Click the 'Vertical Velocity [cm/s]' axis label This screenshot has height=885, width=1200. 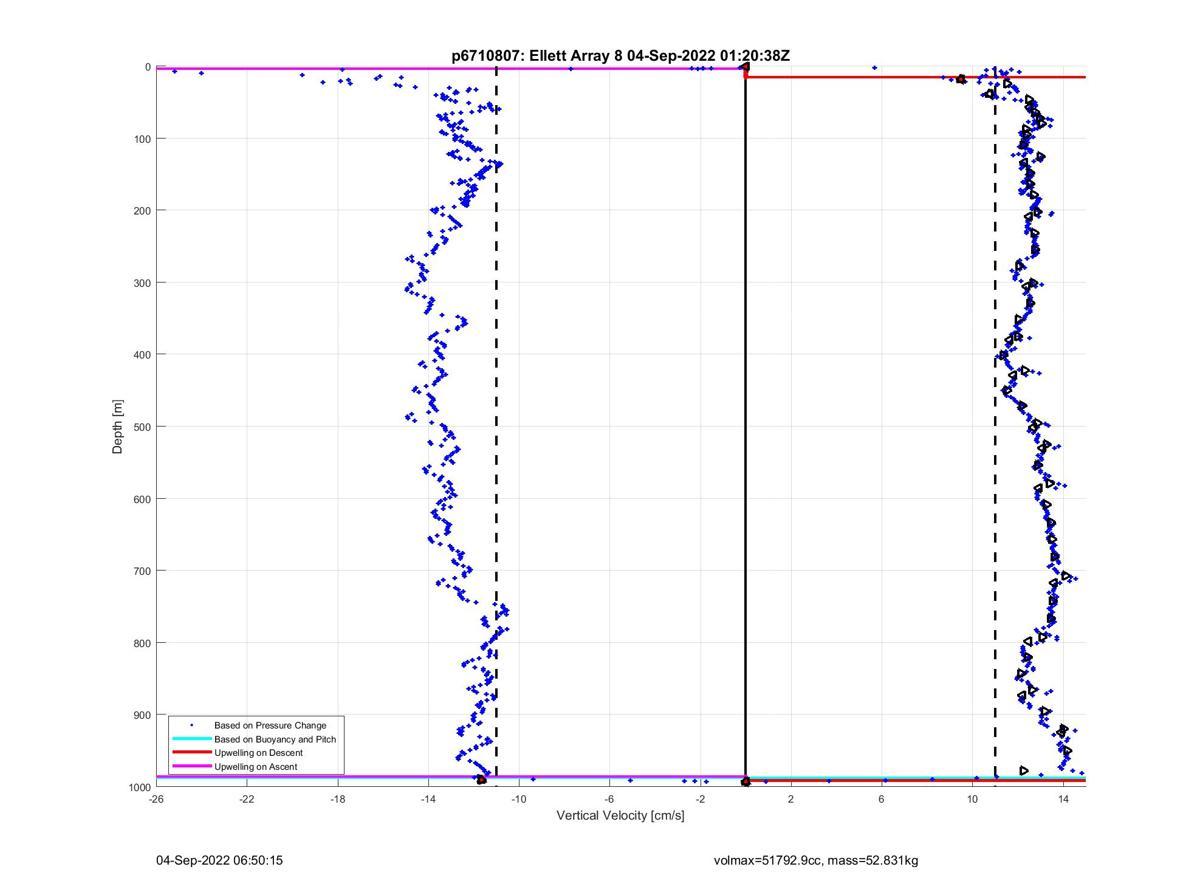pos(621,816)
